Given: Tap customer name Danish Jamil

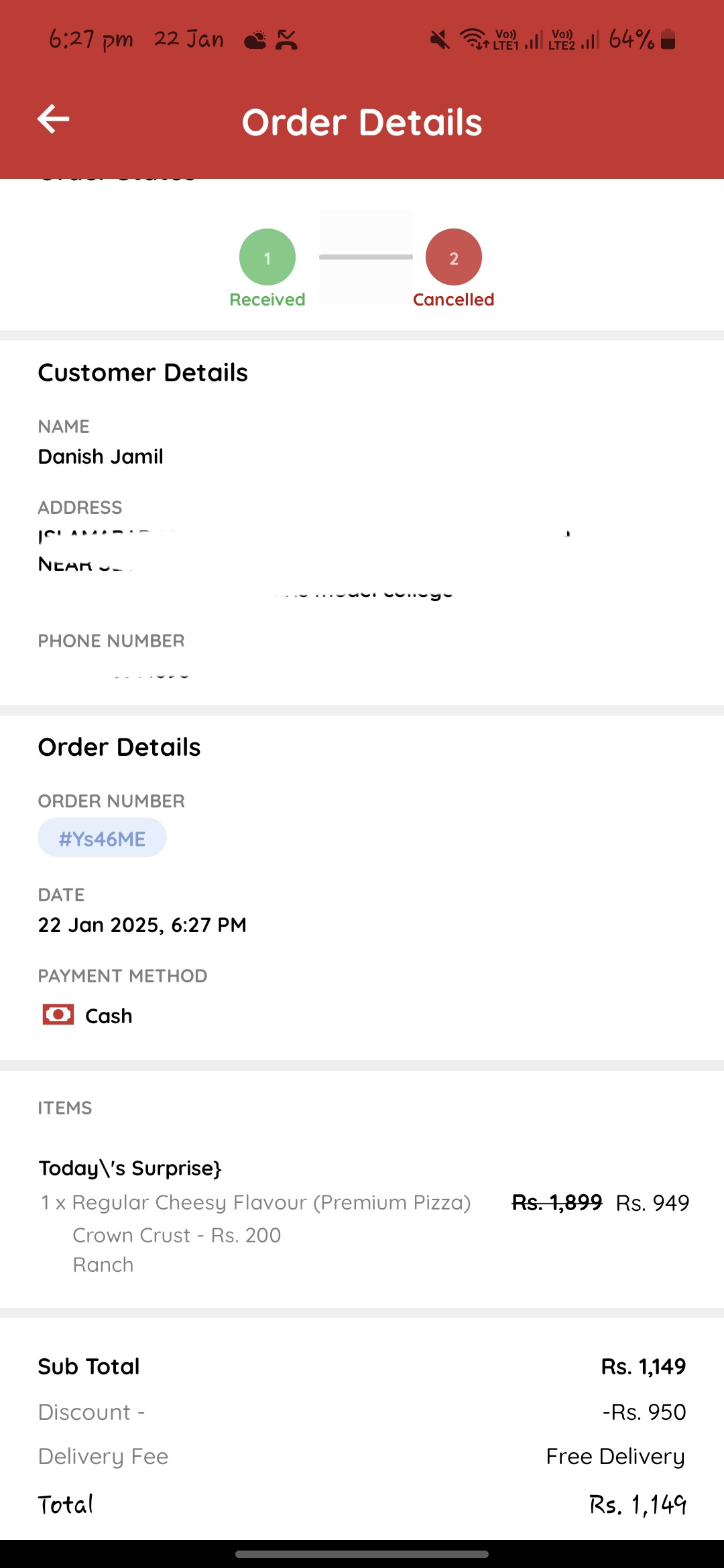Looking at the screenshot, I should click(x=101, y=457).
